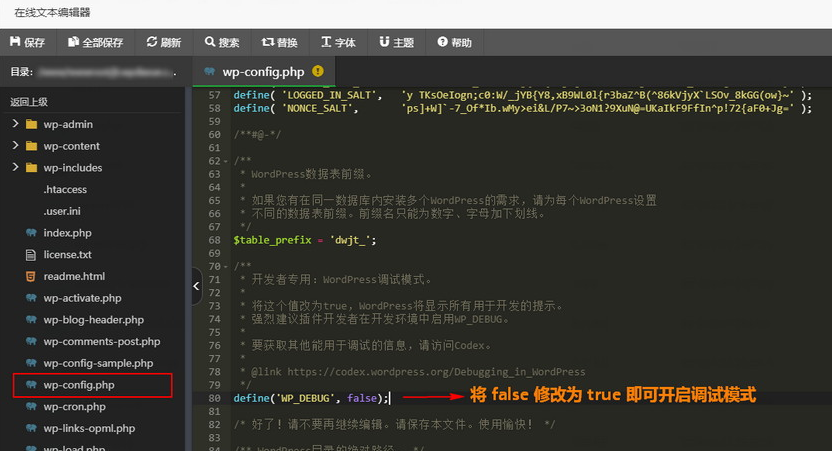Viewport: 832px width, 451px height.
Task: Click the PHP icon beside wp-cron.php
Action: point(31,406)
